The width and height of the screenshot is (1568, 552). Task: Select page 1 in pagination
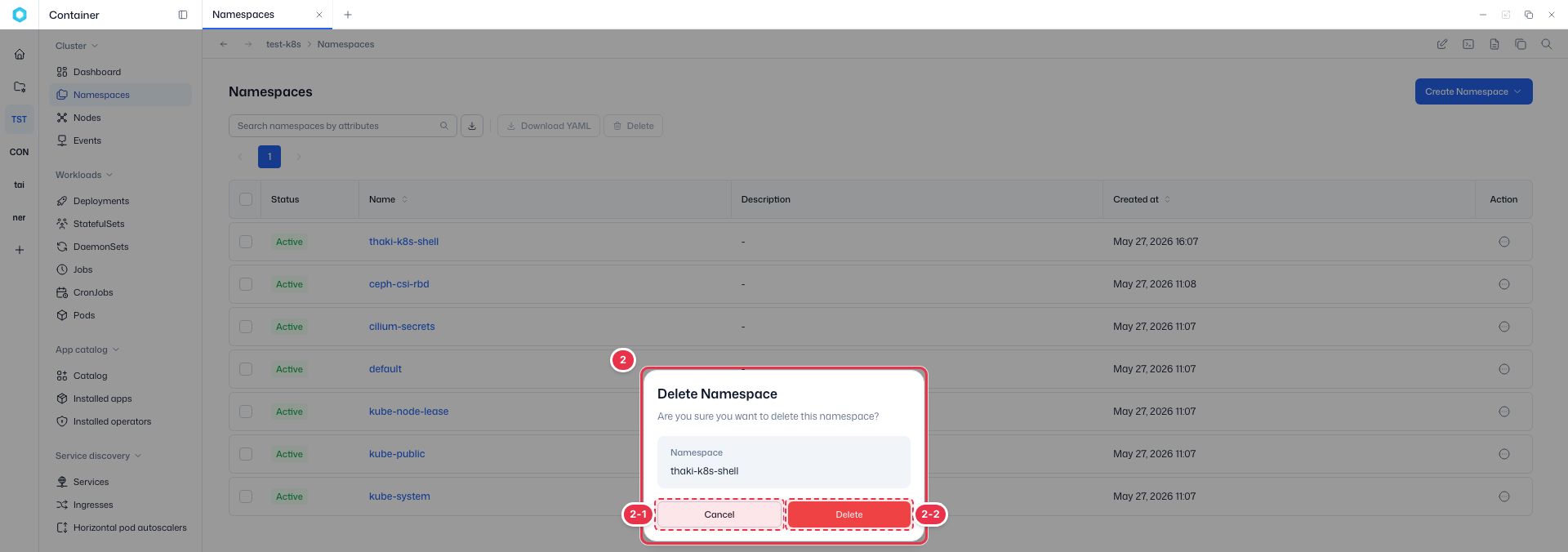[269, 157]
